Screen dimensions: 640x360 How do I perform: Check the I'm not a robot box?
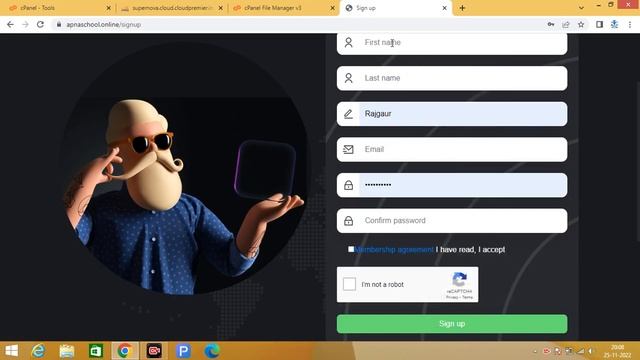coord(349,284)
